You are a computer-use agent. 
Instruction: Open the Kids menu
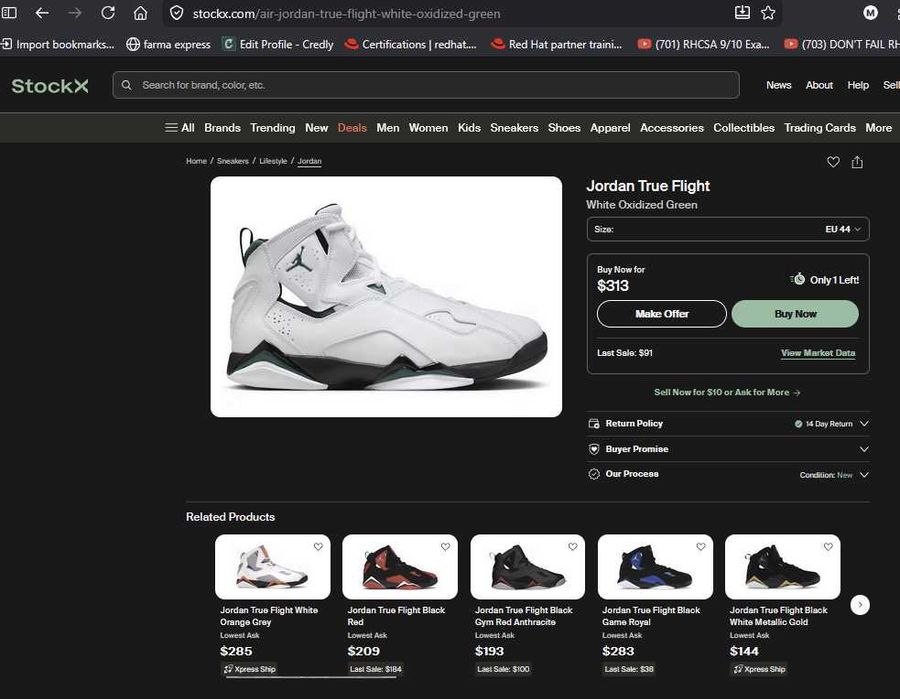tap(469, 127)
